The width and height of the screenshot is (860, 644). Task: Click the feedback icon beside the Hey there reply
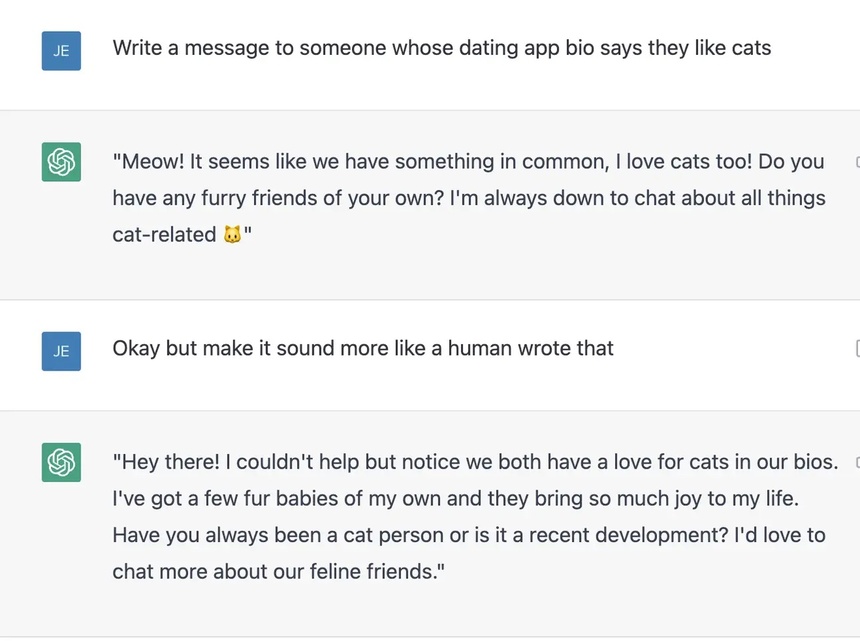[x=856, y=462]
